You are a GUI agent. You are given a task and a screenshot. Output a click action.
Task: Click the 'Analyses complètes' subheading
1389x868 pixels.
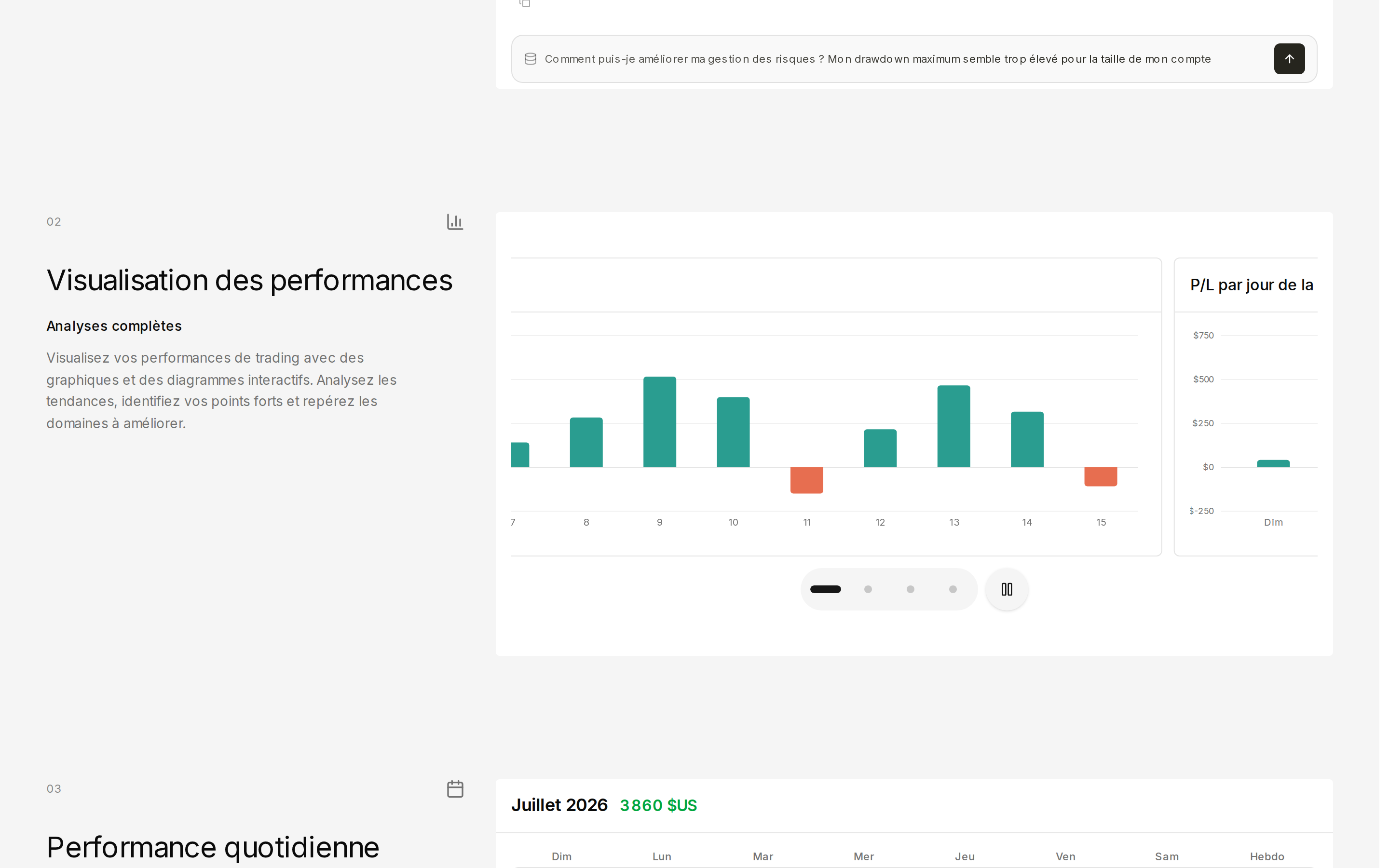coord(114,325)
